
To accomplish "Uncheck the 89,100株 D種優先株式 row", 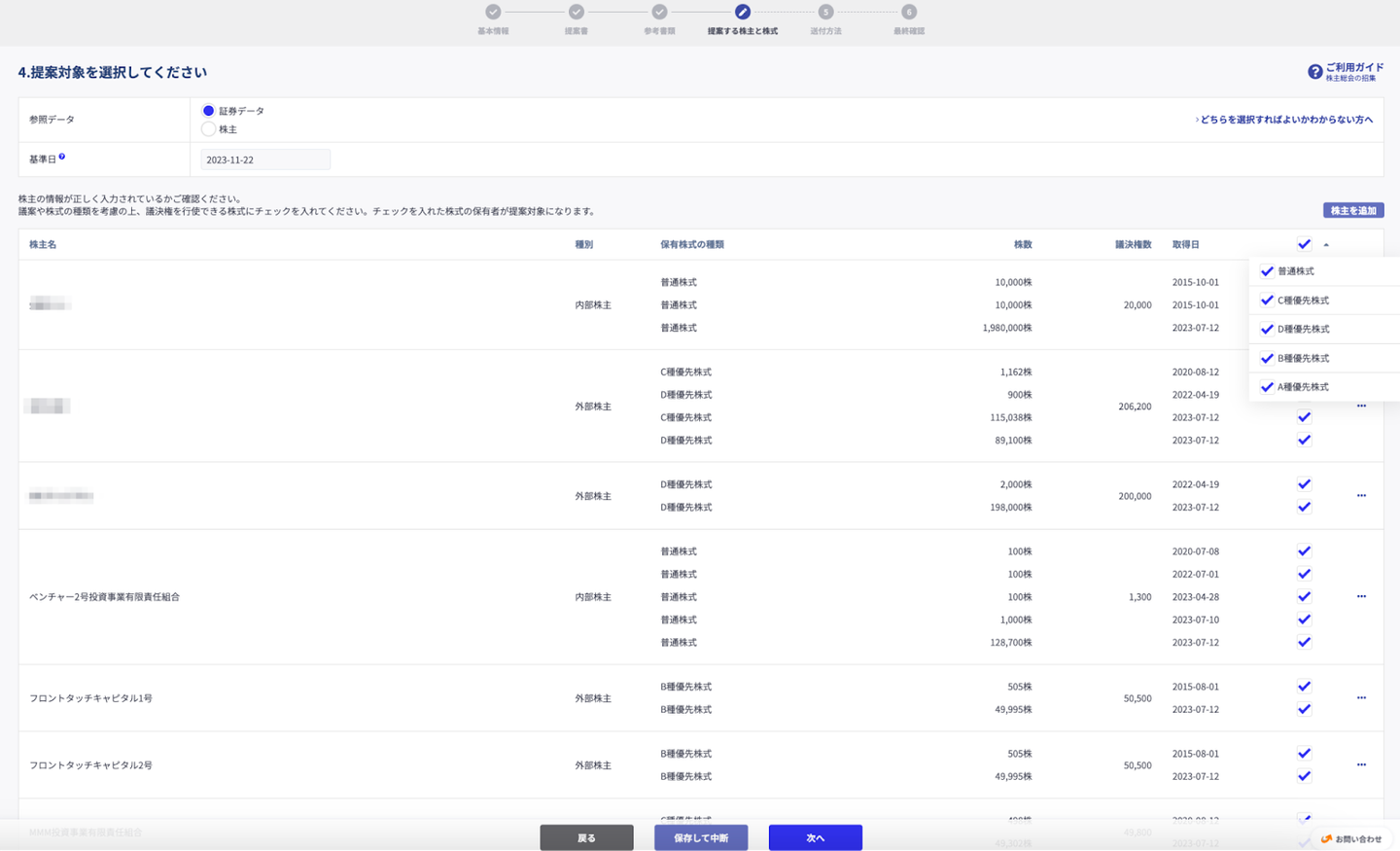I will pyautogui.click(x=1304, y=441).
